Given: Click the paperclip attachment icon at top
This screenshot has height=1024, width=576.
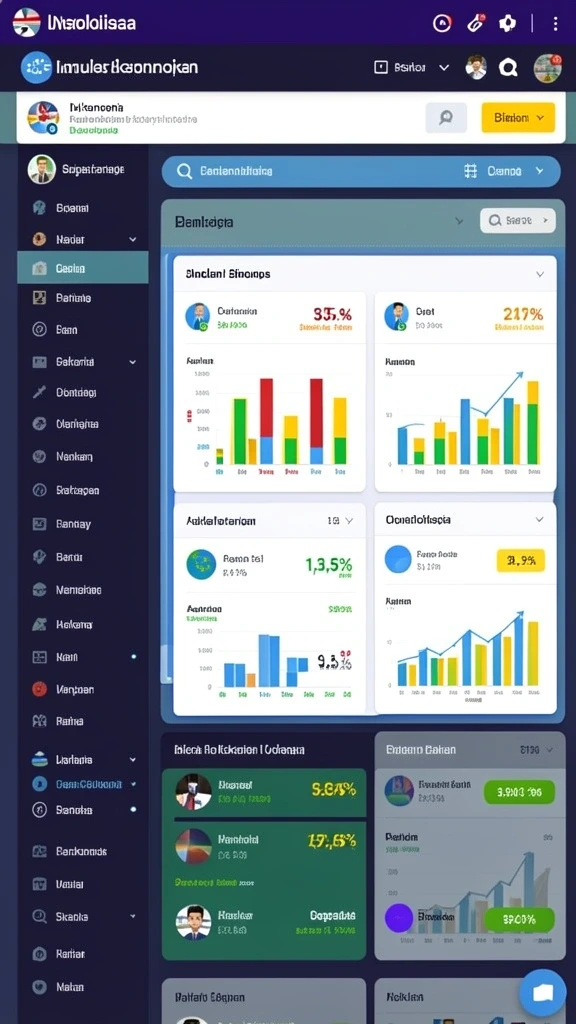Looking at the screenshot, I should point(475,23).
